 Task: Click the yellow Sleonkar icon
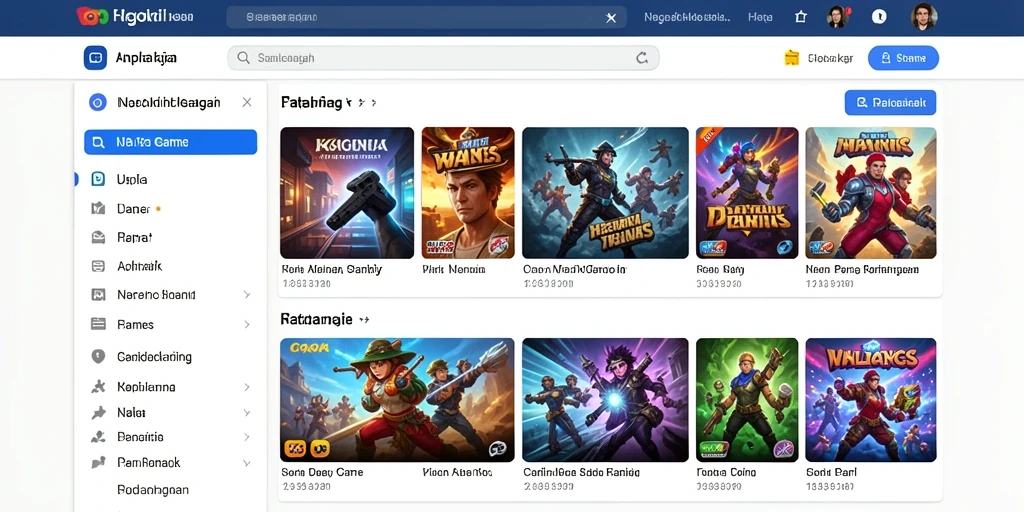point(792,57)
